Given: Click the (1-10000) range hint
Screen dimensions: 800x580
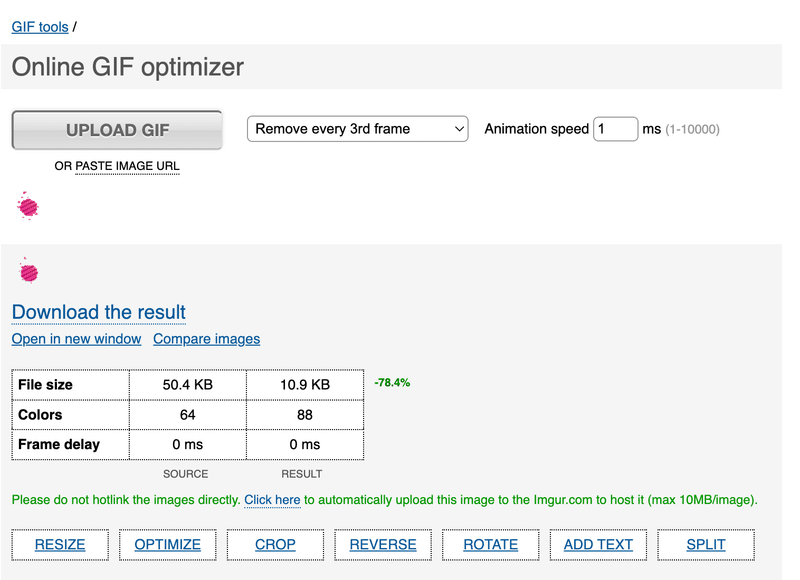Looking at the screenshot, I should pos(692,130).
